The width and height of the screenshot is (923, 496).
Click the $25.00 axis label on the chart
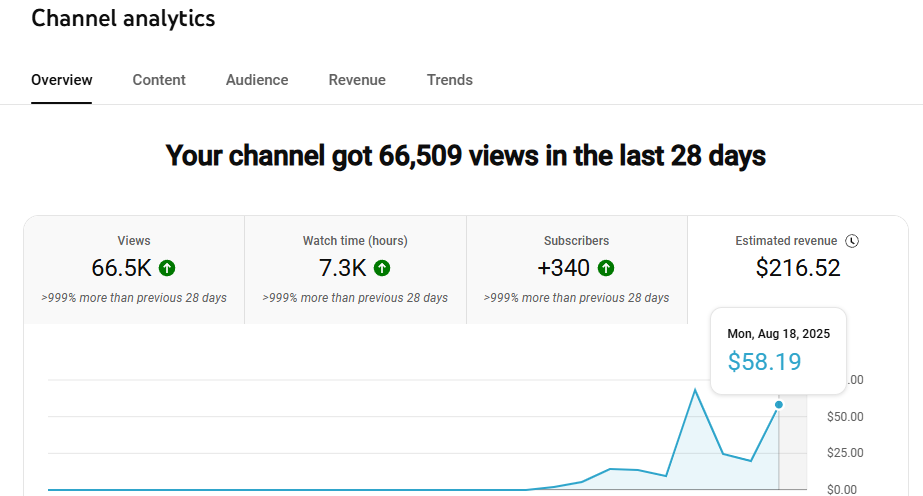(846, 453)
